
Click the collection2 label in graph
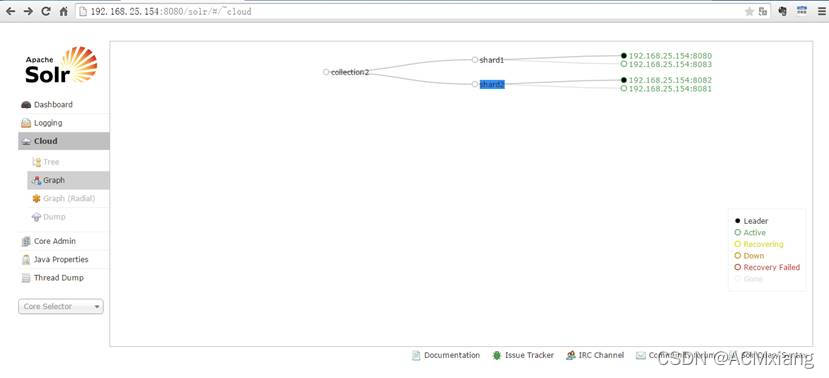350,72
